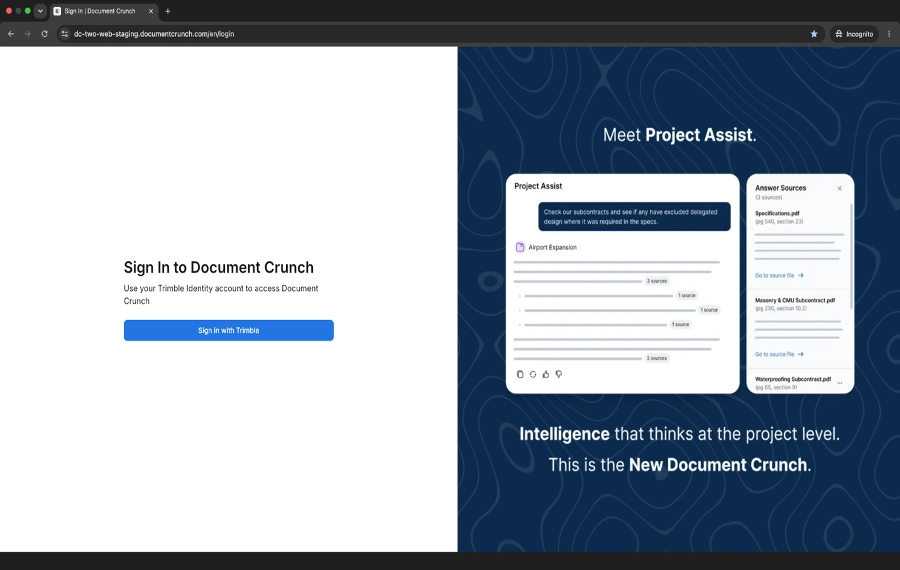Open the Incognito profile indicator
This screenshot has height=570, width=900.
pos(854,34)
